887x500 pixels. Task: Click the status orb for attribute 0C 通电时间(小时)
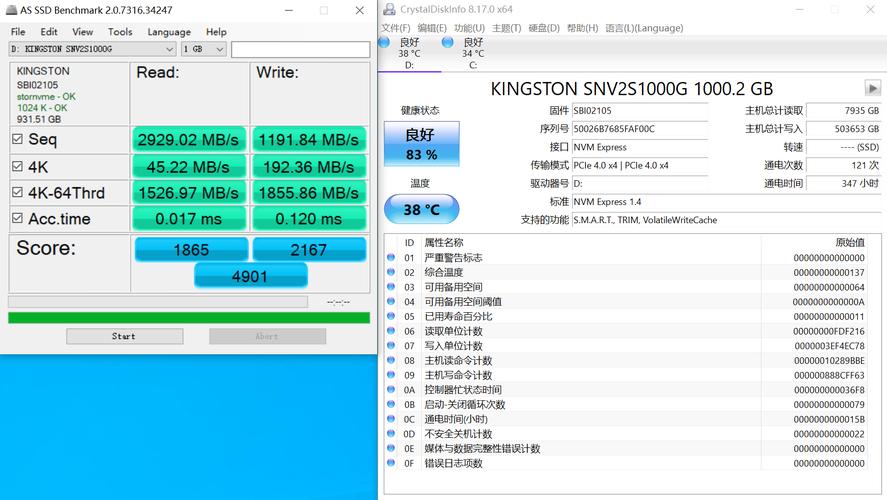coord(391,419)
